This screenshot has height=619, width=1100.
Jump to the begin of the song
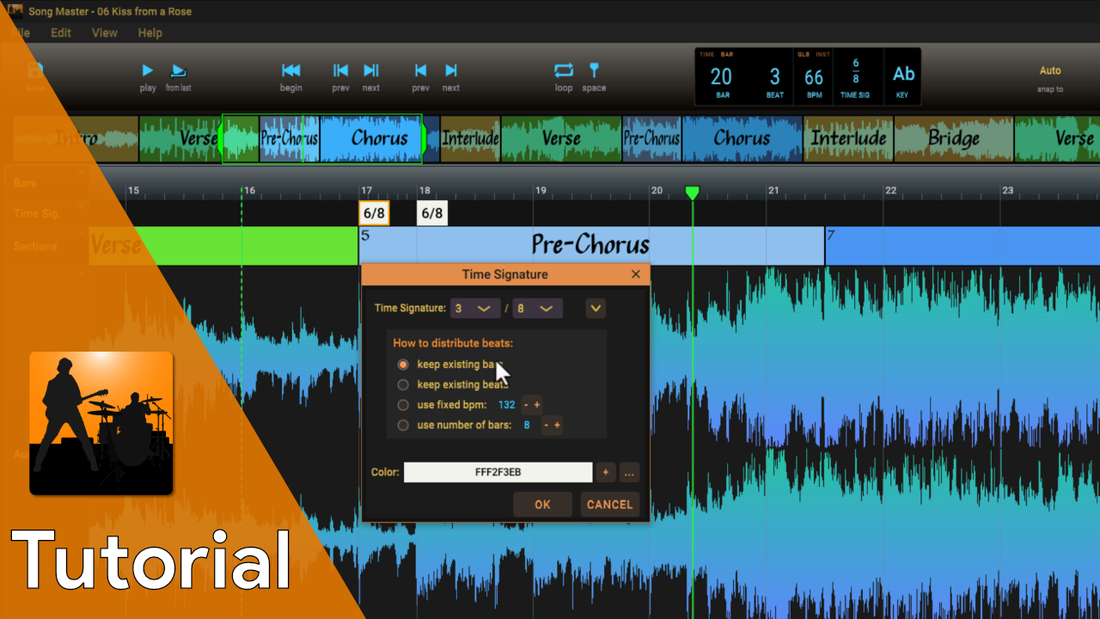point(290,72)
